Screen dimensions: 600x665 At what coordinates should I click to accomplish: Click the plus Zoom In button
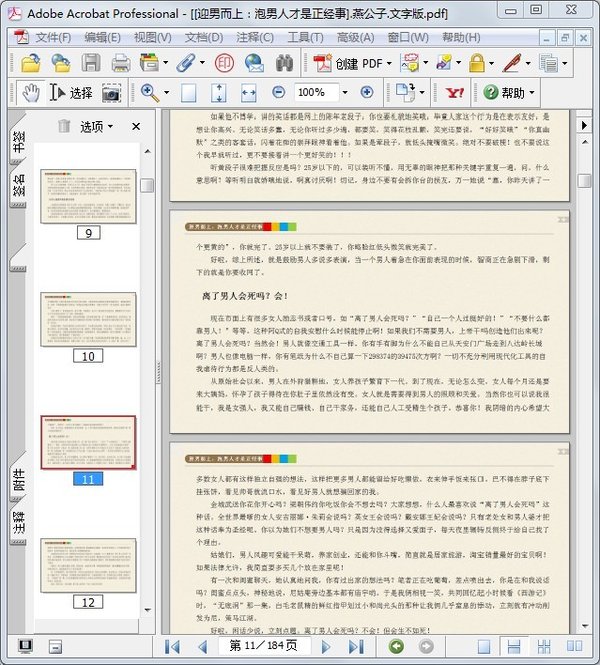367,92
